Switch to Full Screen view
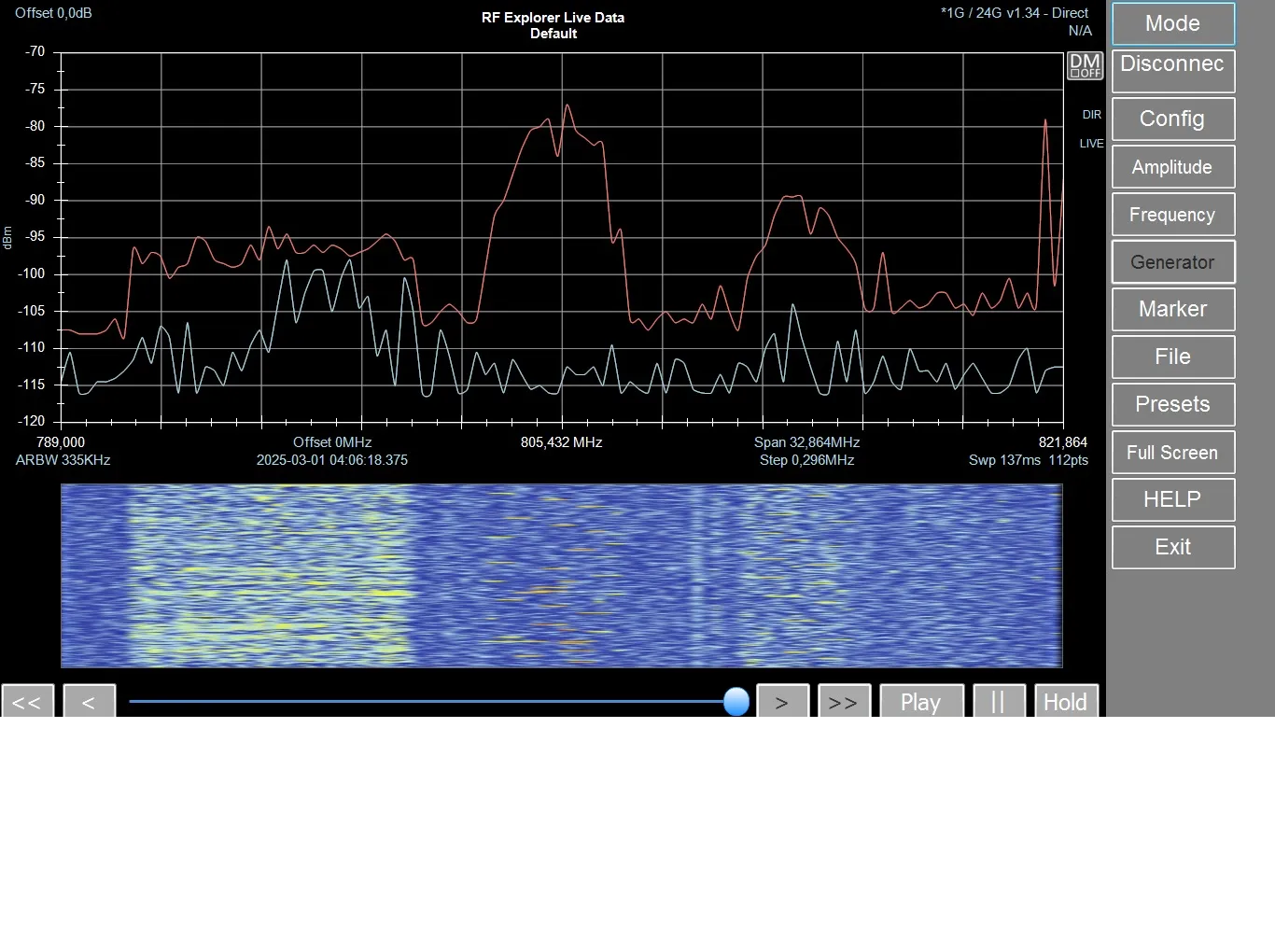The width and height of the screenshot is (1275, 952). coord(1173,452)
